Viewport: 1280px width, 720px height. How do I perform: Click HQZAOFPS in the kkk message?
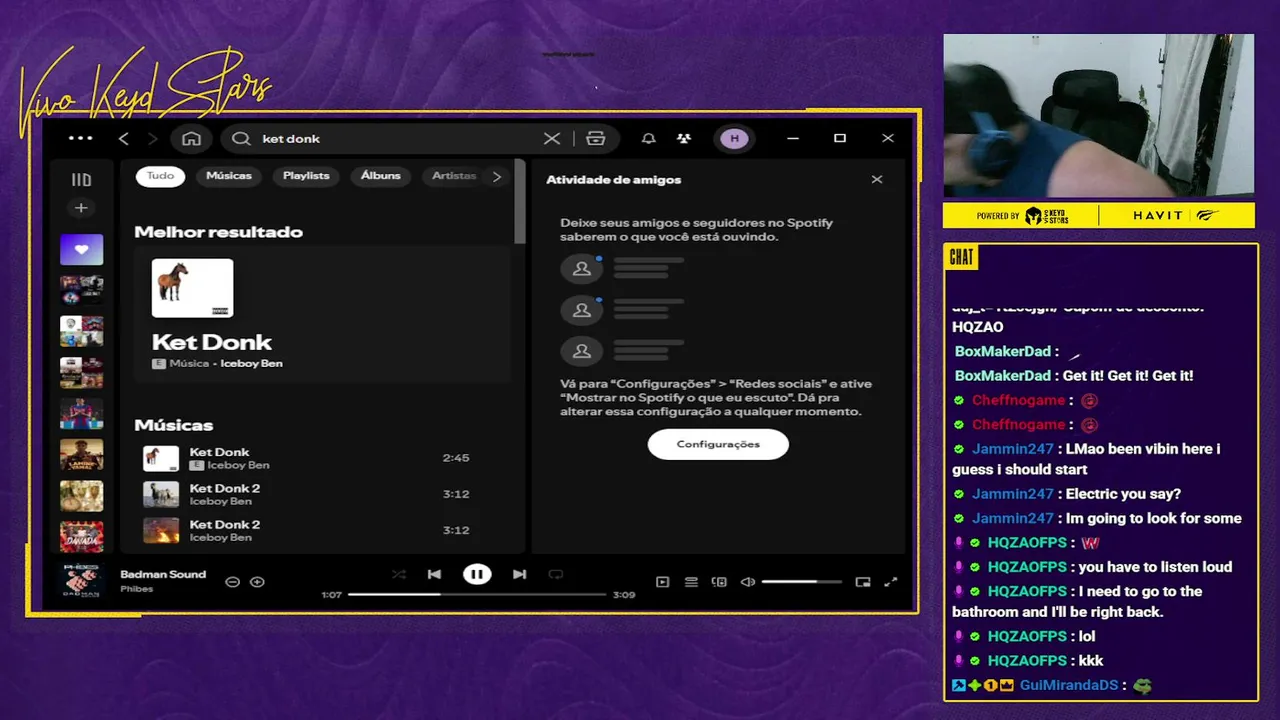(1027, 661)
